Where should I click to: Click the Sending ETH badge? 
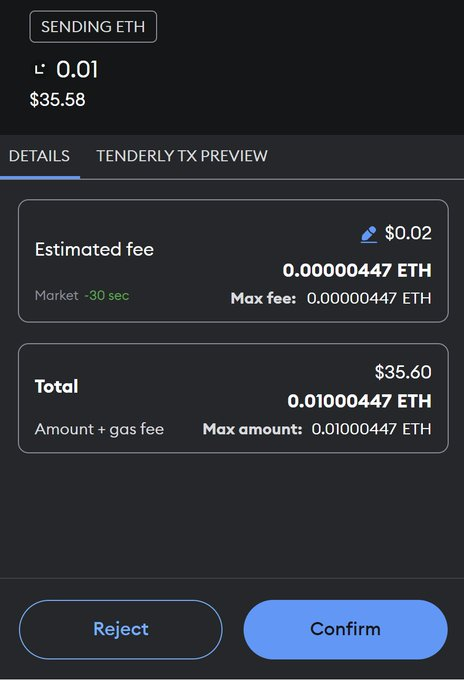tap(93, 26)
